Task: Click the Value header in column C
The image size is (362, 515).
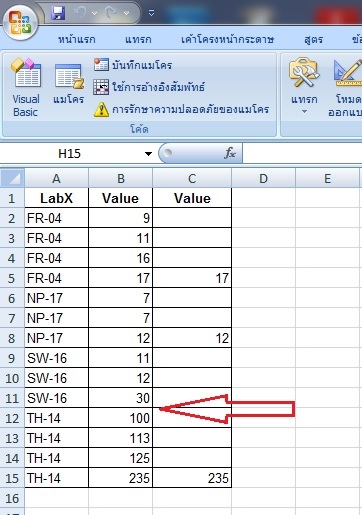Action: click(x=192, y=198)
